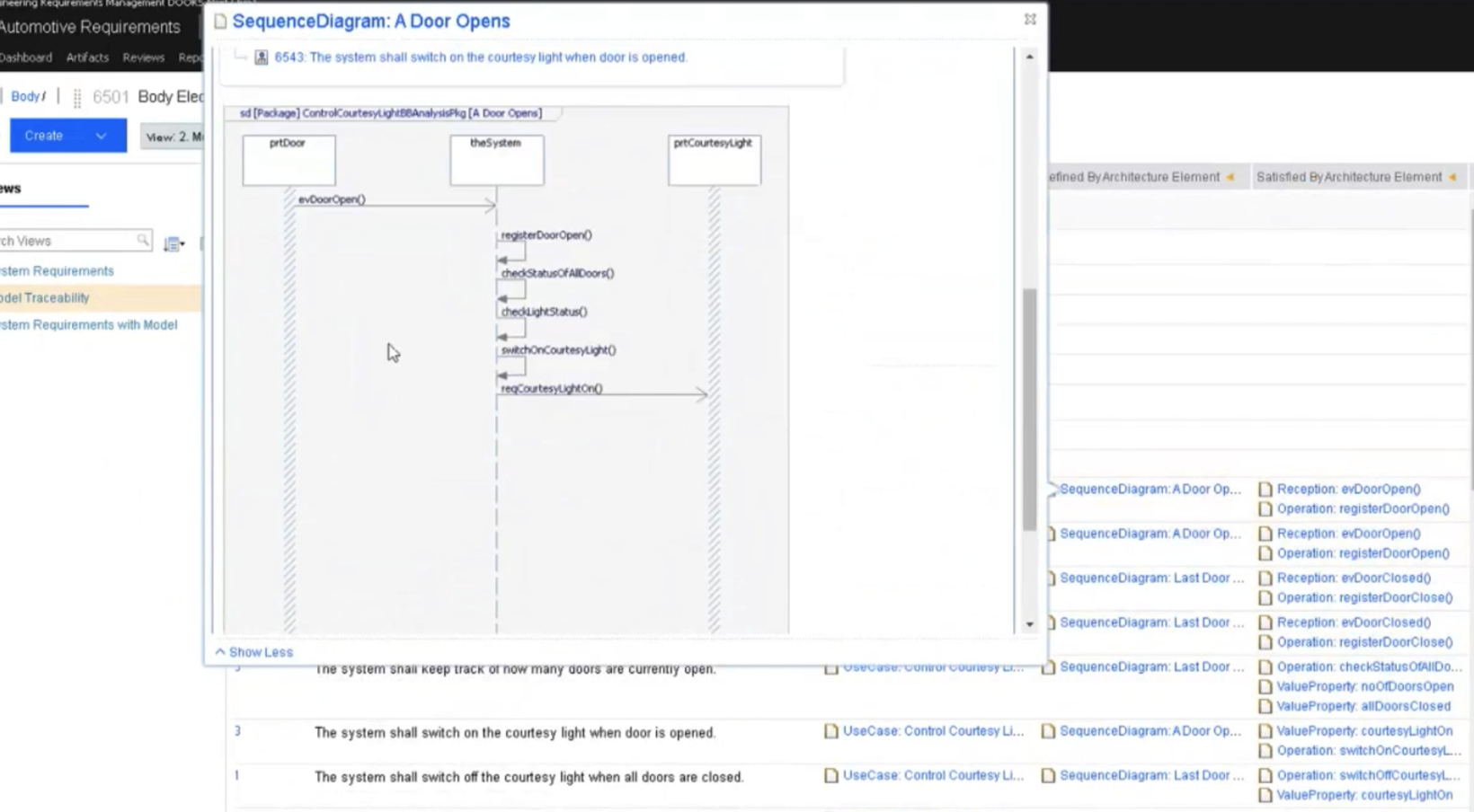The width and height of the screenshot is (1474, 812).
Task: Open UseCase link in row 3
Action: tap(933, 731)
